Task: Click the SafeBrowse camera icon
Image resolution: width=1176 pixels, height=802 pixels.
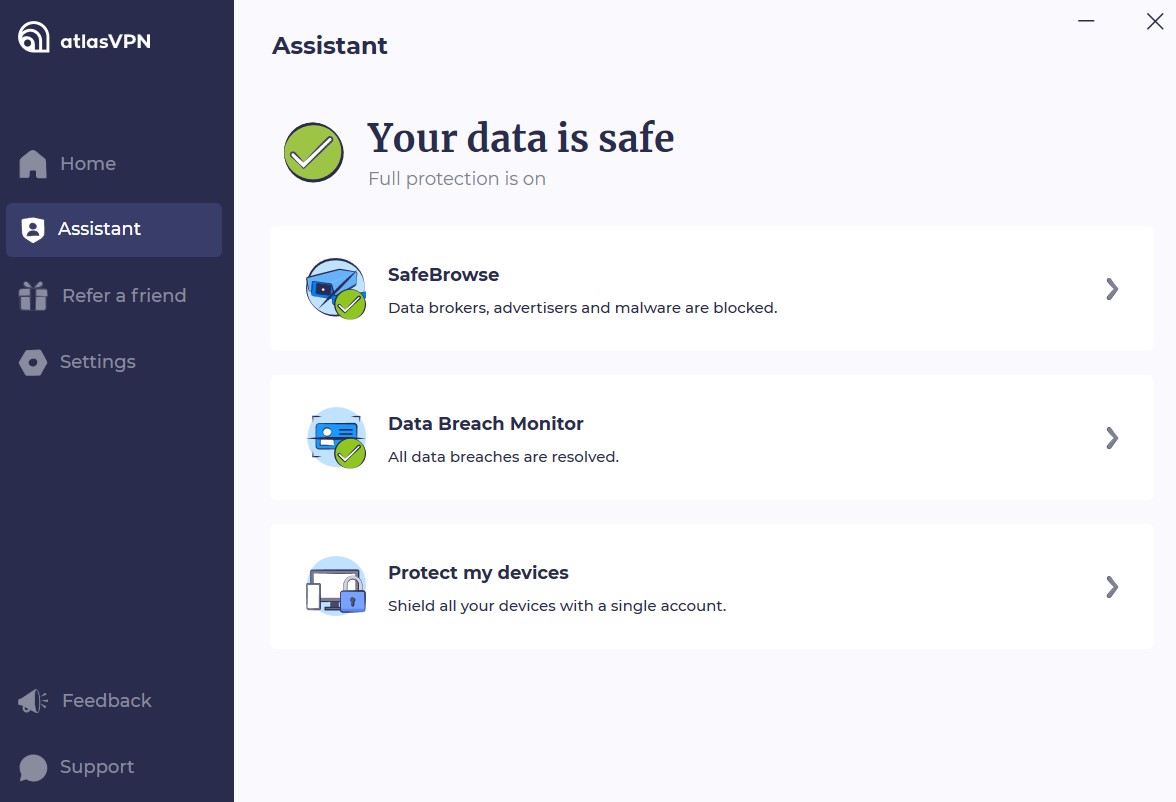Action: click(336, 289)
